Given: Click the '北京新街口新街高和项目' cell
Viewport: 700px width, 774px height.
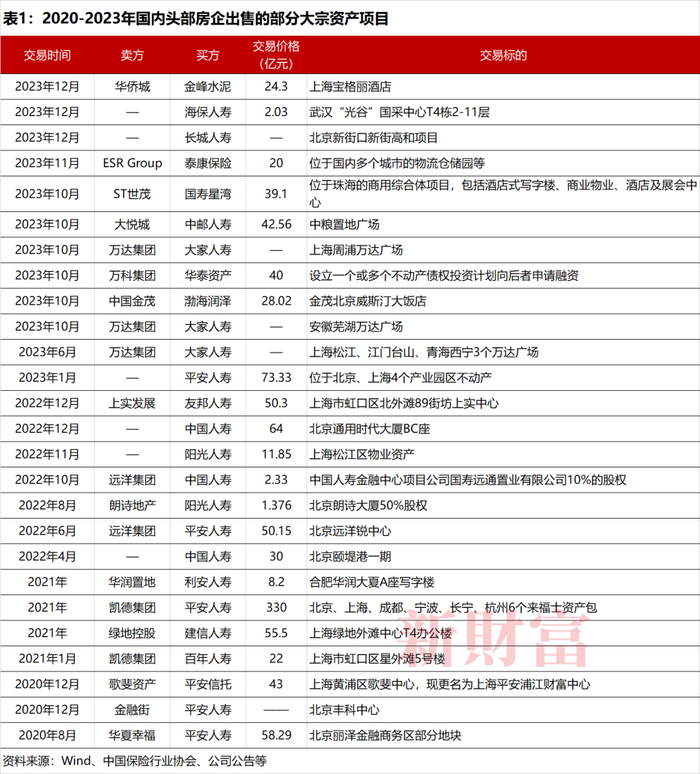Looking at the screenshot, I should (373, 138).
